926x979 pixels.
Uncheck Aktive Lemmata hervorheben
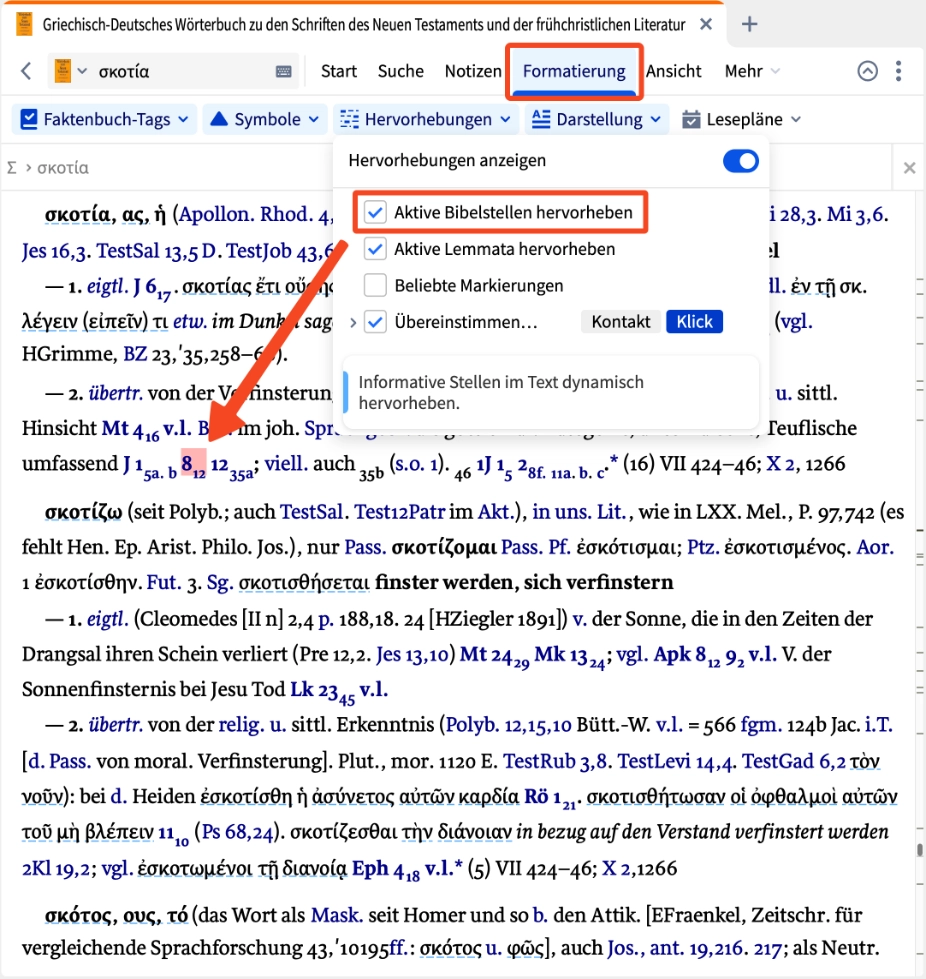[375, 249]
